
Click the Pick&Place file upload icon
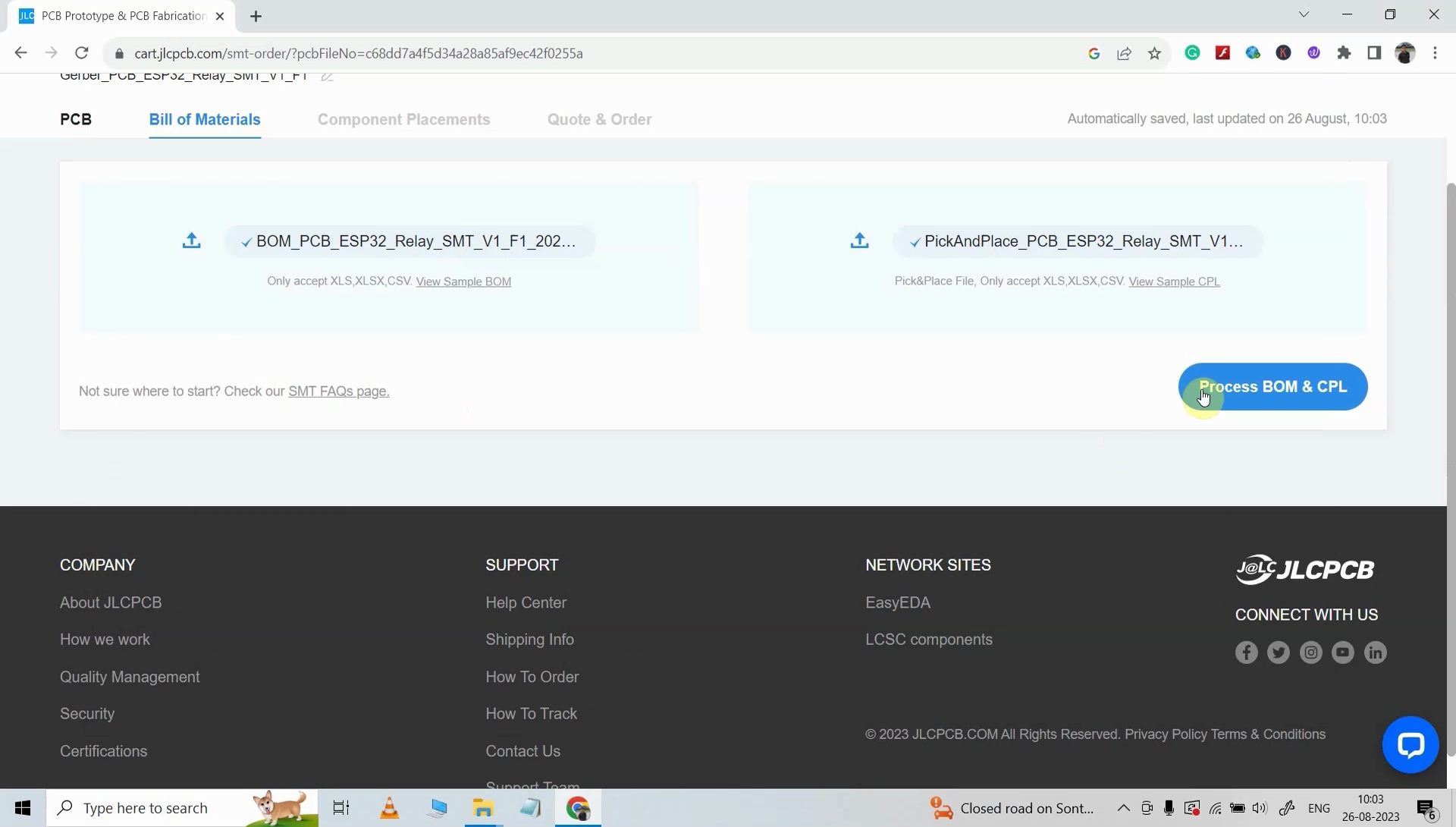pyautogui.click(x=859, y=241)
